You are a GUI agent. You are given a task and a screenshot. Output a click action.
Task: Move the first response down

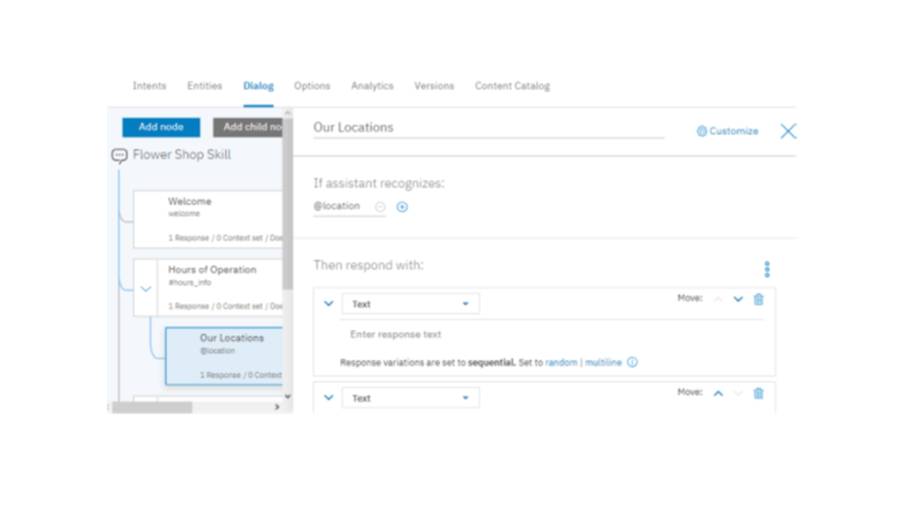[738, 299]
